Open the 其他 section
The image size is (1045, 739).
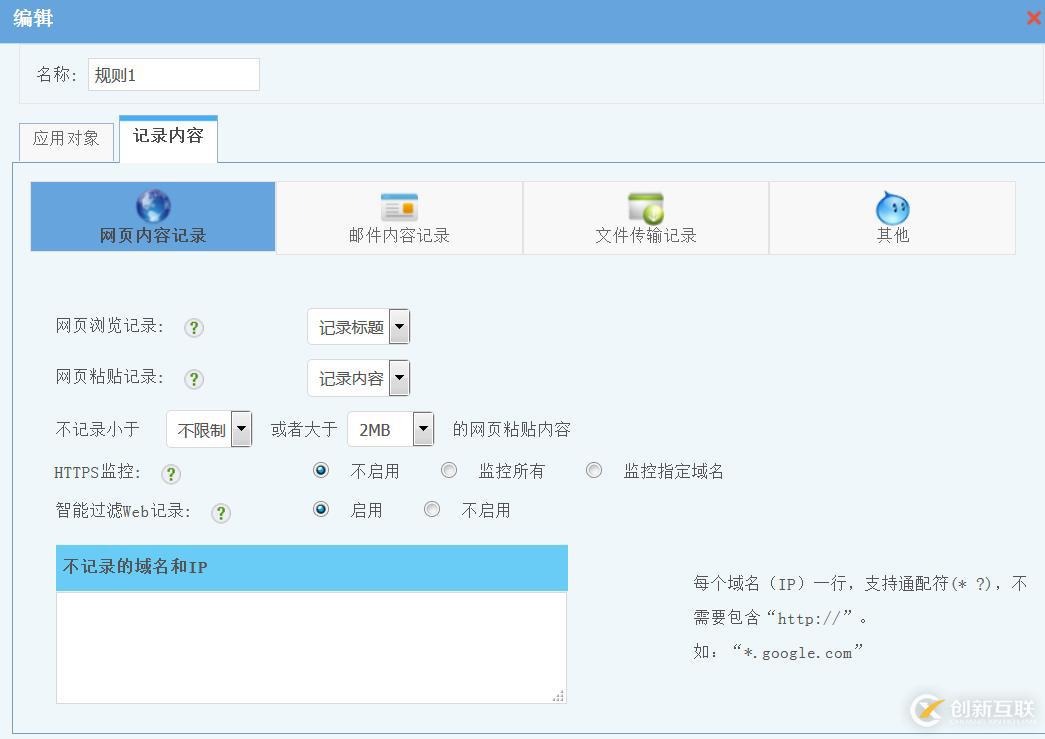click(892, 218)
